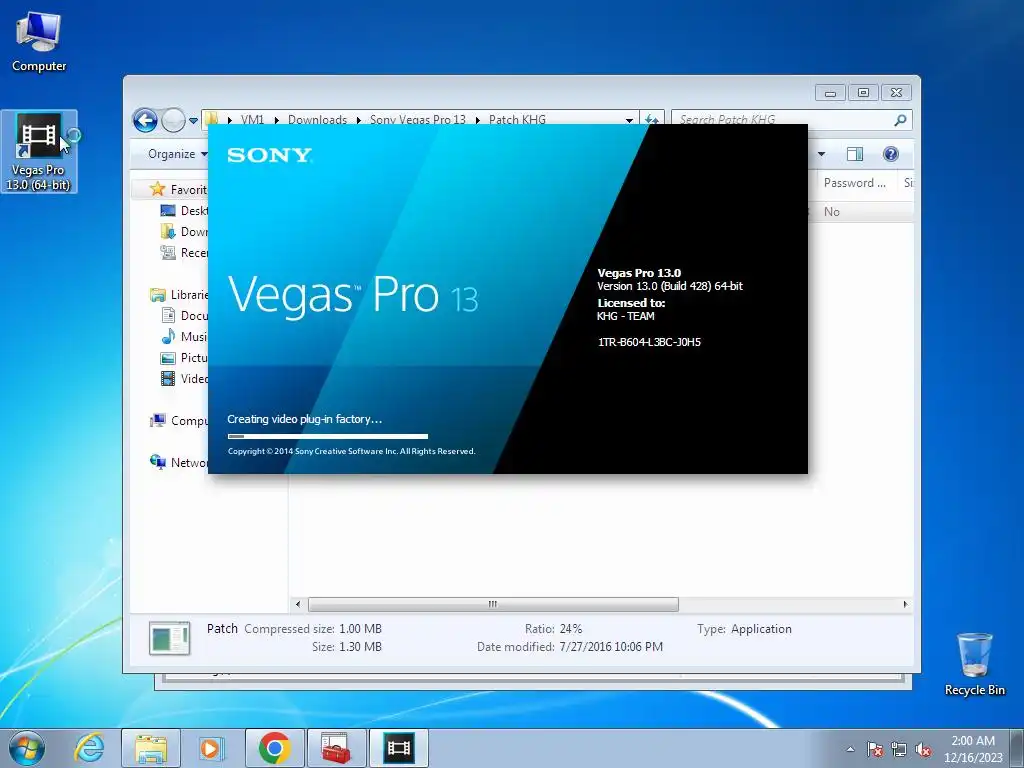Open the Organize menu

click(x=177, y=154)
